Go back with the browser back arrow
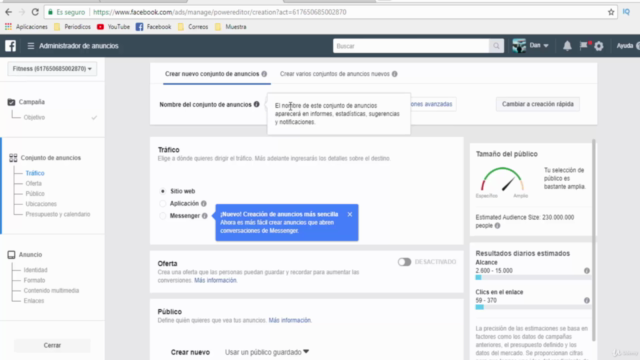This screenshot has width=640, height=360. pyautogui.click(x=8, y=12)
